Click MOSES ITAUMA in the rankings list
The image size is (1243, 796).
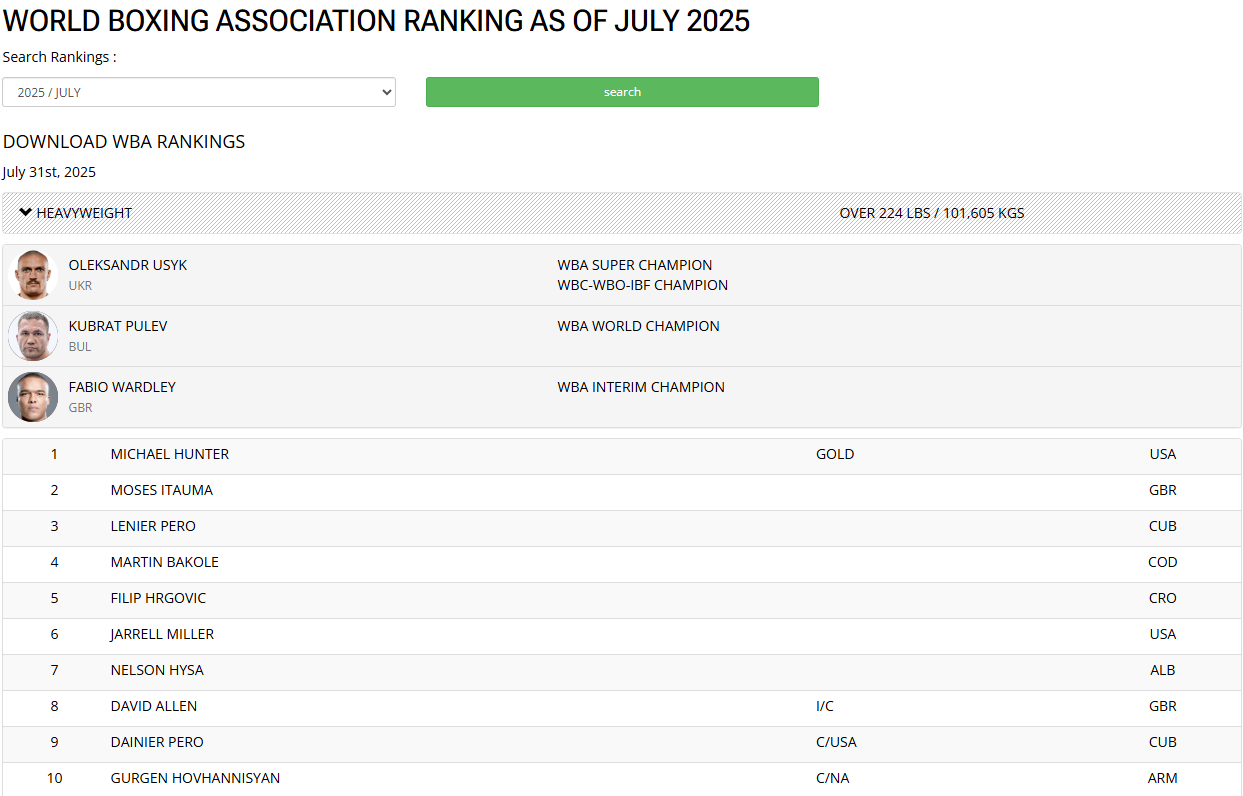(162, 490)
